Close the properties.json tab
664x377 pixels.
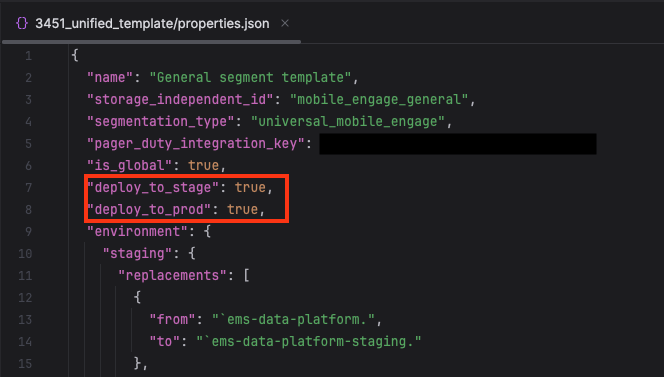(x=285, y=24)
